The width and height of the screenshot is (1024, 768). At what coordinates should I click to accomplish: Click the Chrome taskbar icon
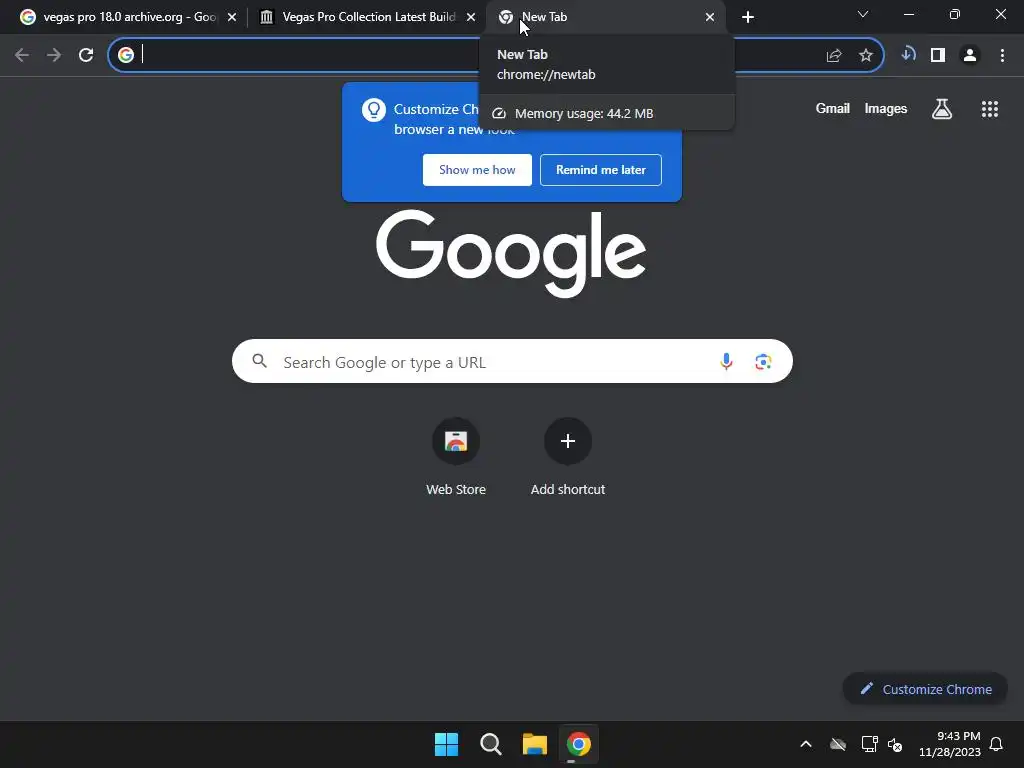coord(579,744)
